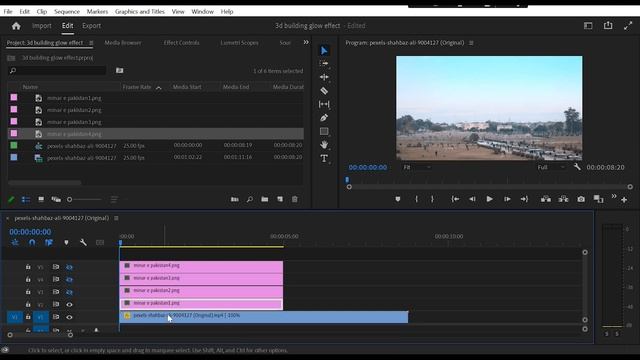This screenshot has width=640, height=360.
Task: Toggle V4 track output eye
Action: pyautogui.click(x=69, y=280)
